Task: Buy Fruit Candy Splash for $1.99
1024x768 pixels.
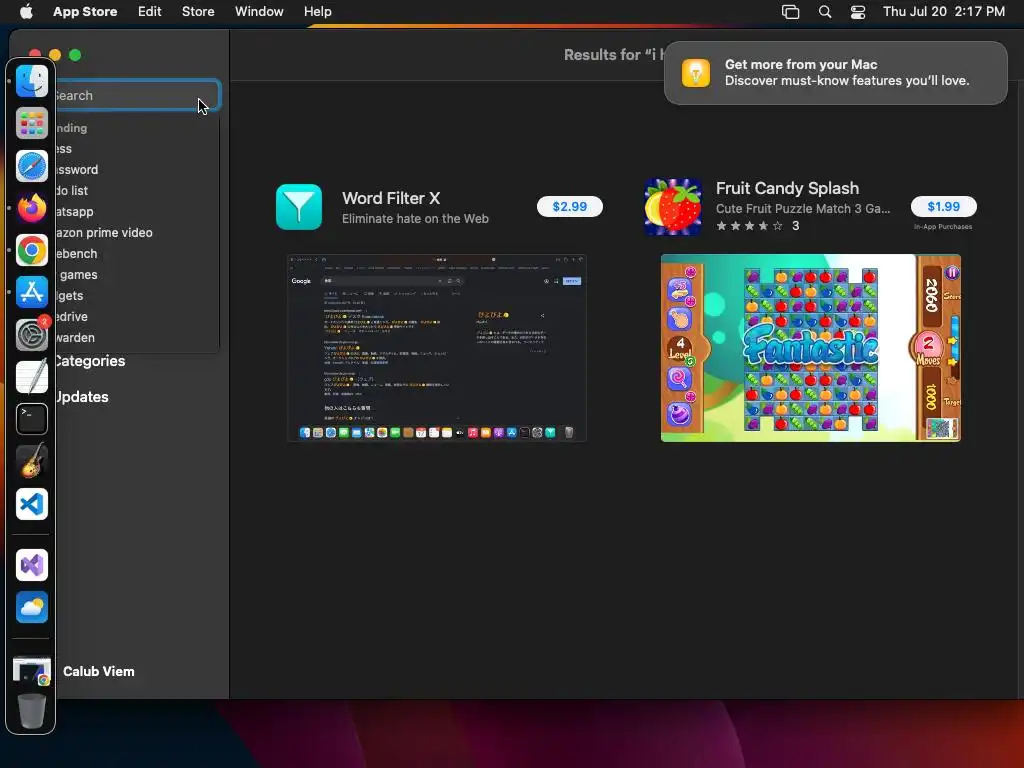Action: [x=944, y=206]
